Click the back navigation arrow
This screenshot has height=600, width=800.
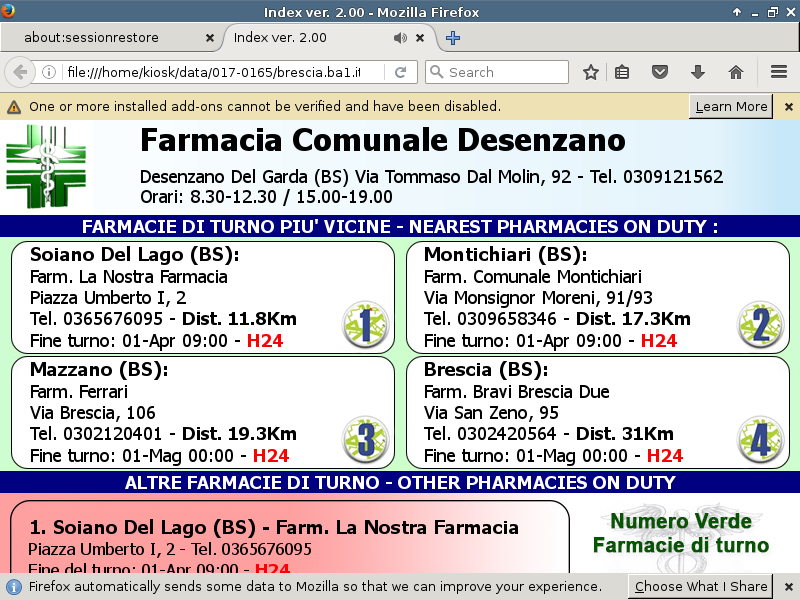(20, 72)
